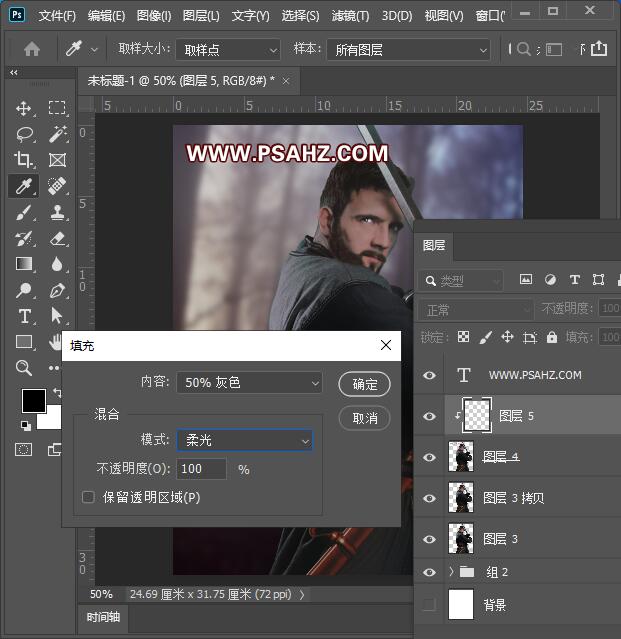Screen dimensions: 621x639
Task: Open the 时间轴 panel tab
Action: pyautogui.click(x=103, y=617)
